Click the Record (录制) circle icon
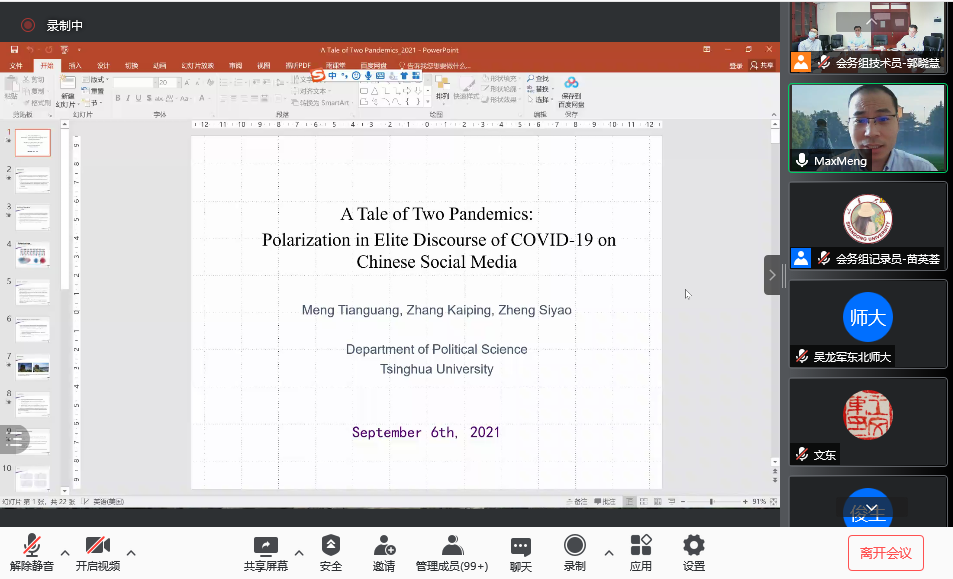This screenshot has width=953, height=579. click(x=574, y=546)
